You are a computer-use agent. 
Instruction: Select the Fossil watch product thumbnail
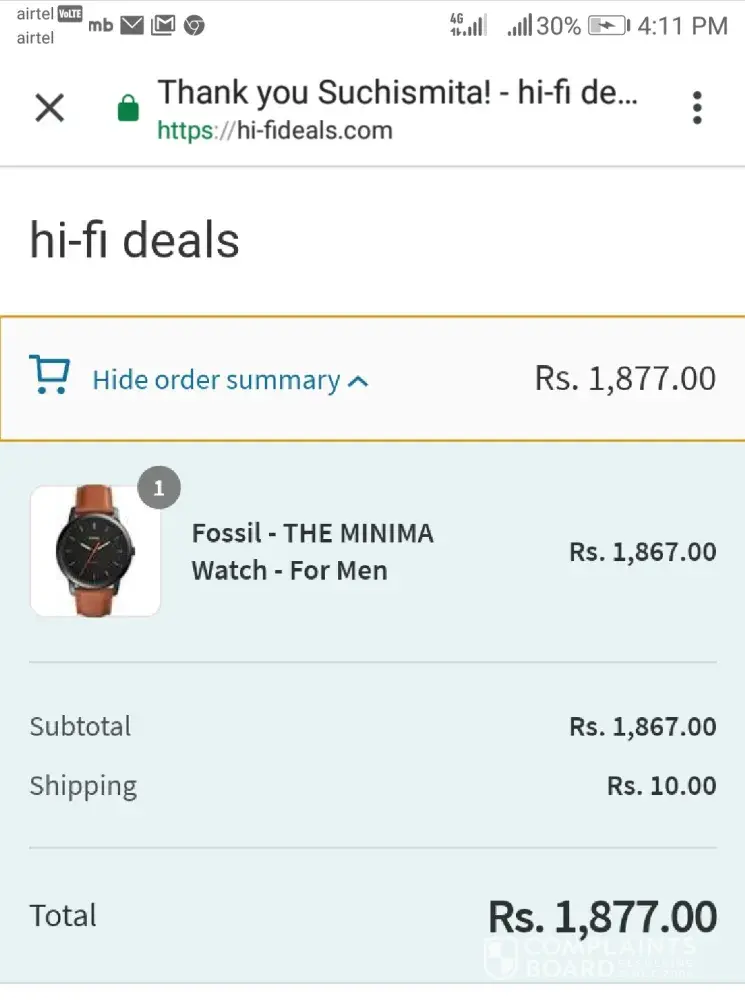(95, 551)
